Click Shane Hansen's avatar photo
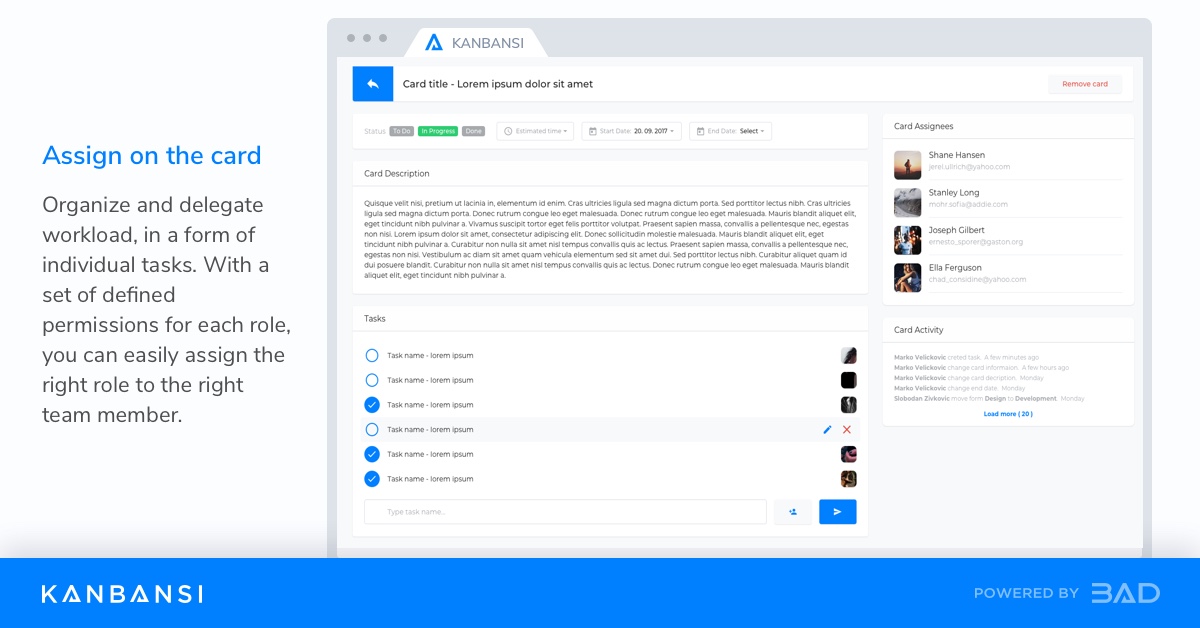This screenshot has height=628, width=1200. (x=907, y=165)
